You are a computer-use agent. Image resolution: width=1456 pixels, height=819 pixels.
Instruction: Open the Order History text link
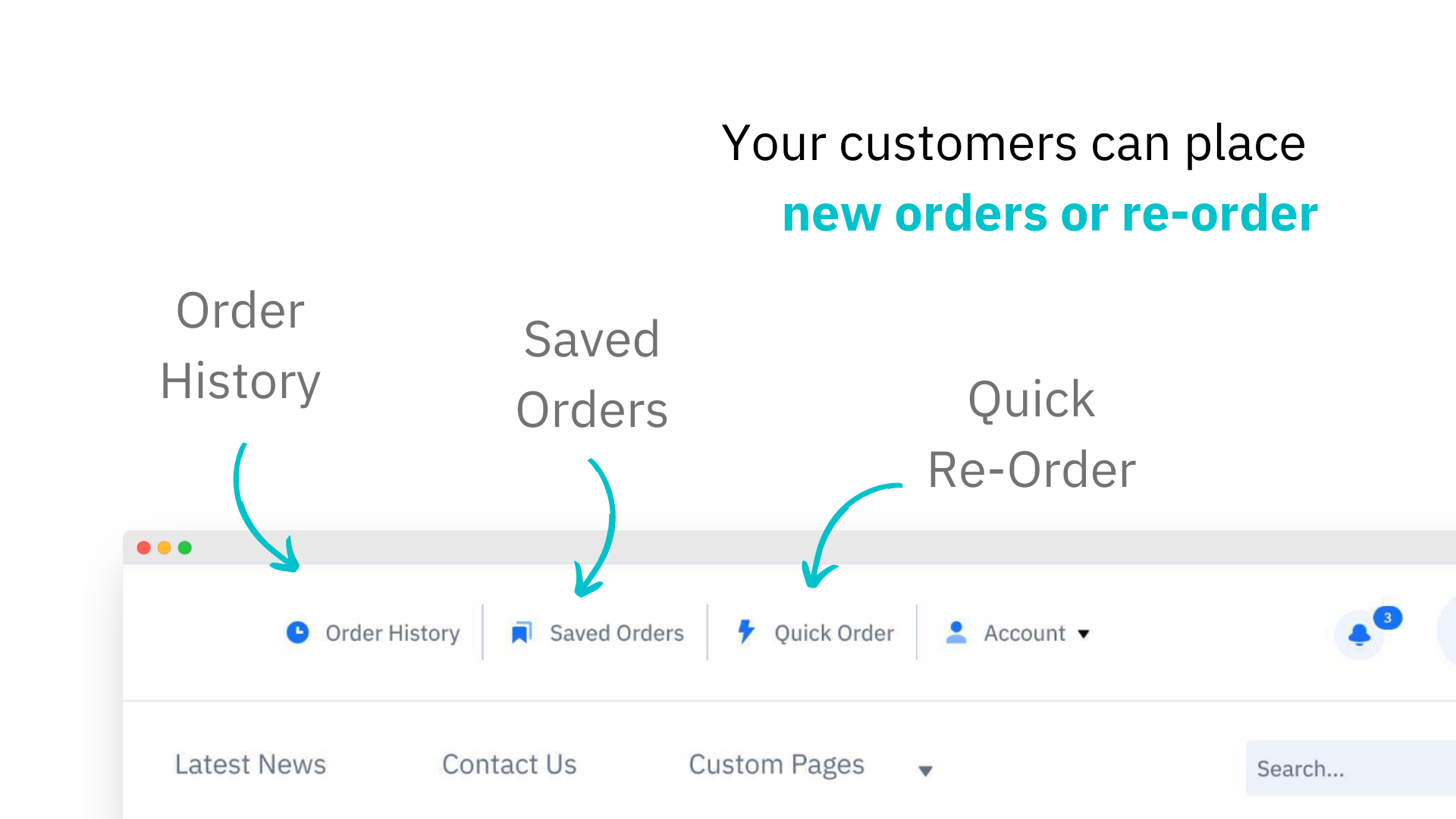pyautogui.click(x=392, y=633)
